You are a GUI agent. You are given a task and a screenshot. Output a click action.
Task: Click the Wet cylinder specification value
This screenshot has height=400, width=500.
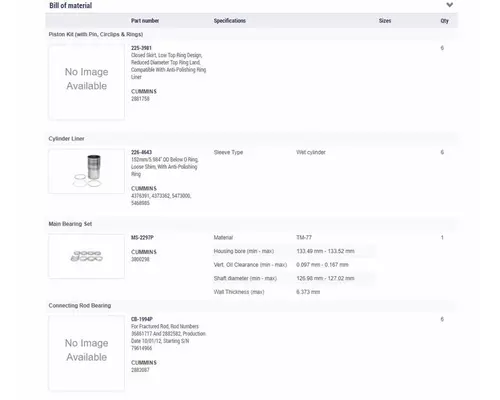tap(311, 152)
